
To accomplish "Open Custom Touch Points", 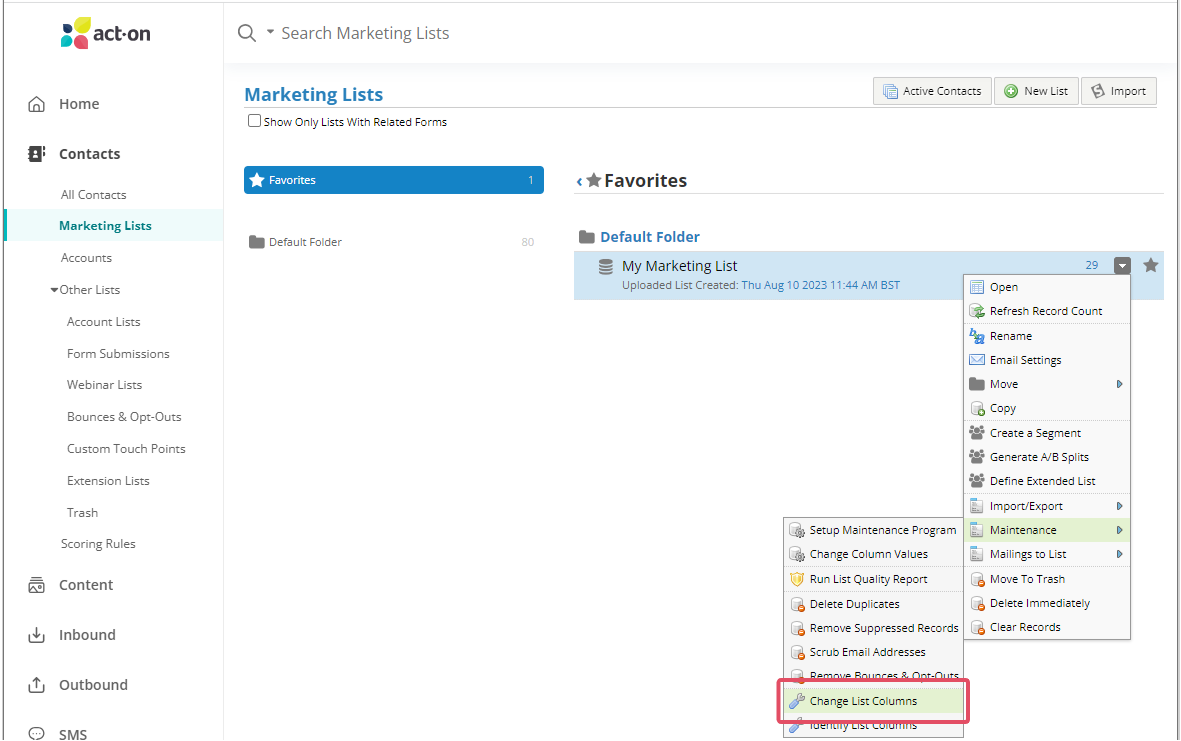I will (x=126, y=449).
